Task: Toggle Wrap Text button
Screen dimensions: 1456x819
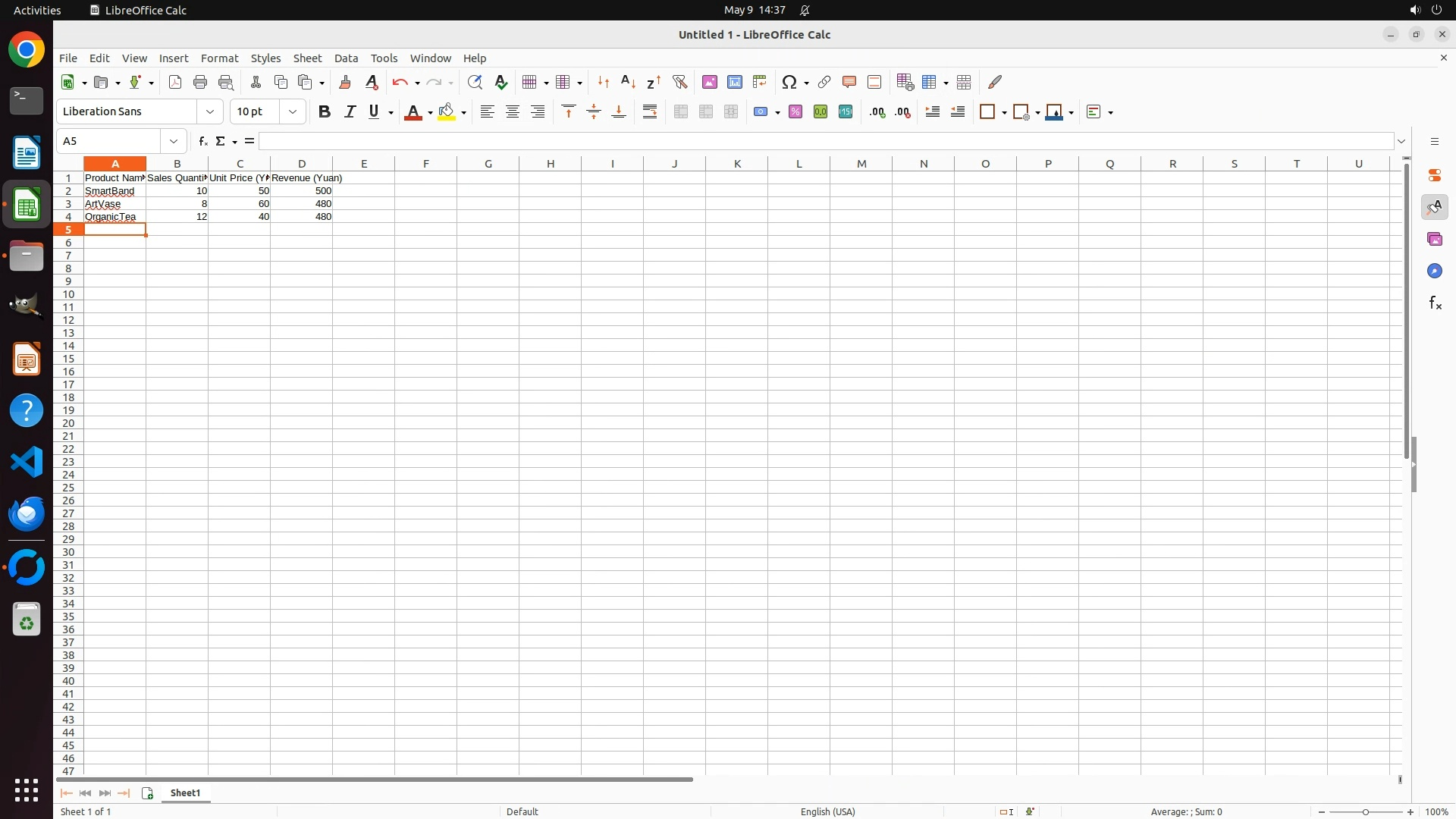Action: (x=650, y=111)
